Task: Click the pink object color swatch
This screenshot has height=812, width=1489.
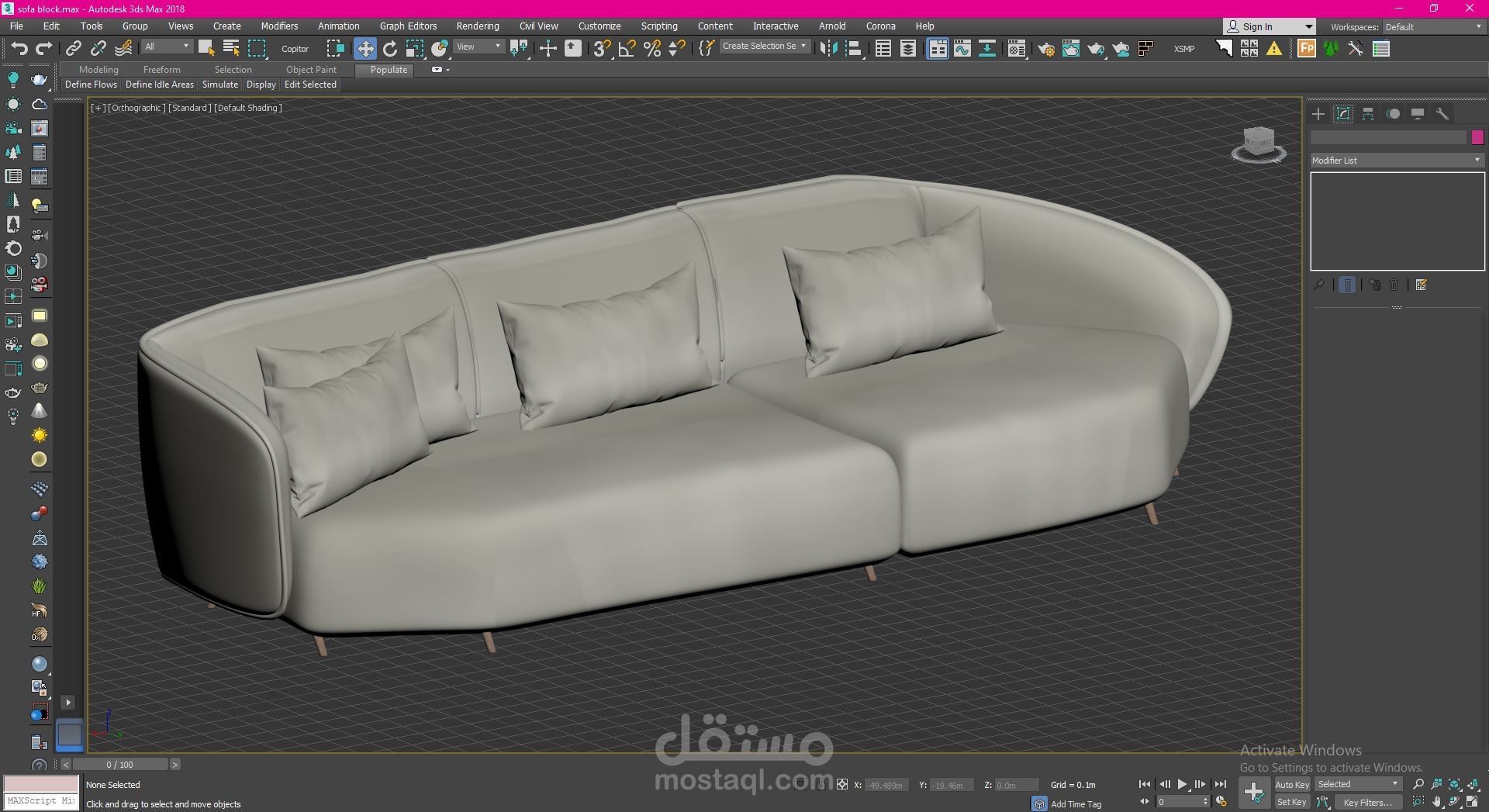Action: 1477,137
